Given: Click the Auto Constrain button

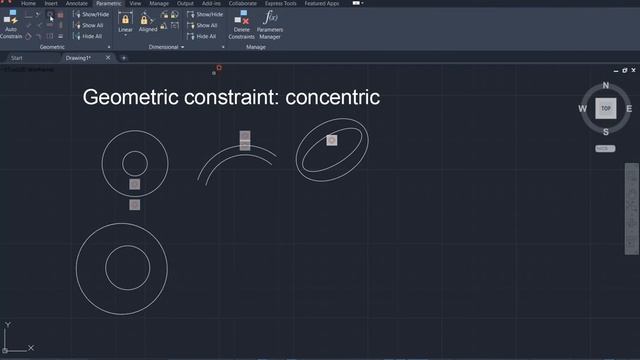Looking at the screenshot, I should click(11, 24).
